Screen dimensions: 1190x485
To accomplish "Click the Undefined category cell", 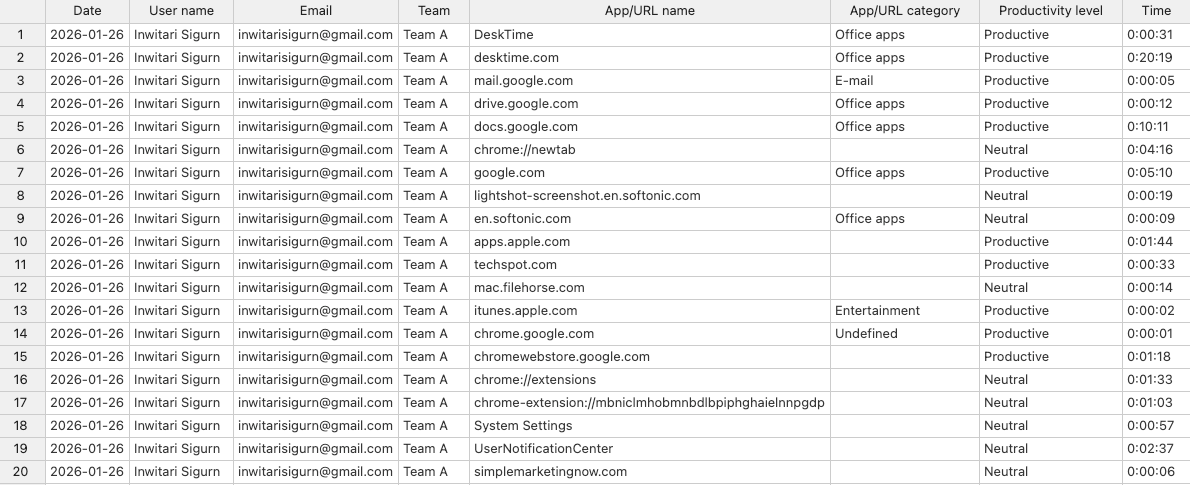I will [x=905, y=334].
